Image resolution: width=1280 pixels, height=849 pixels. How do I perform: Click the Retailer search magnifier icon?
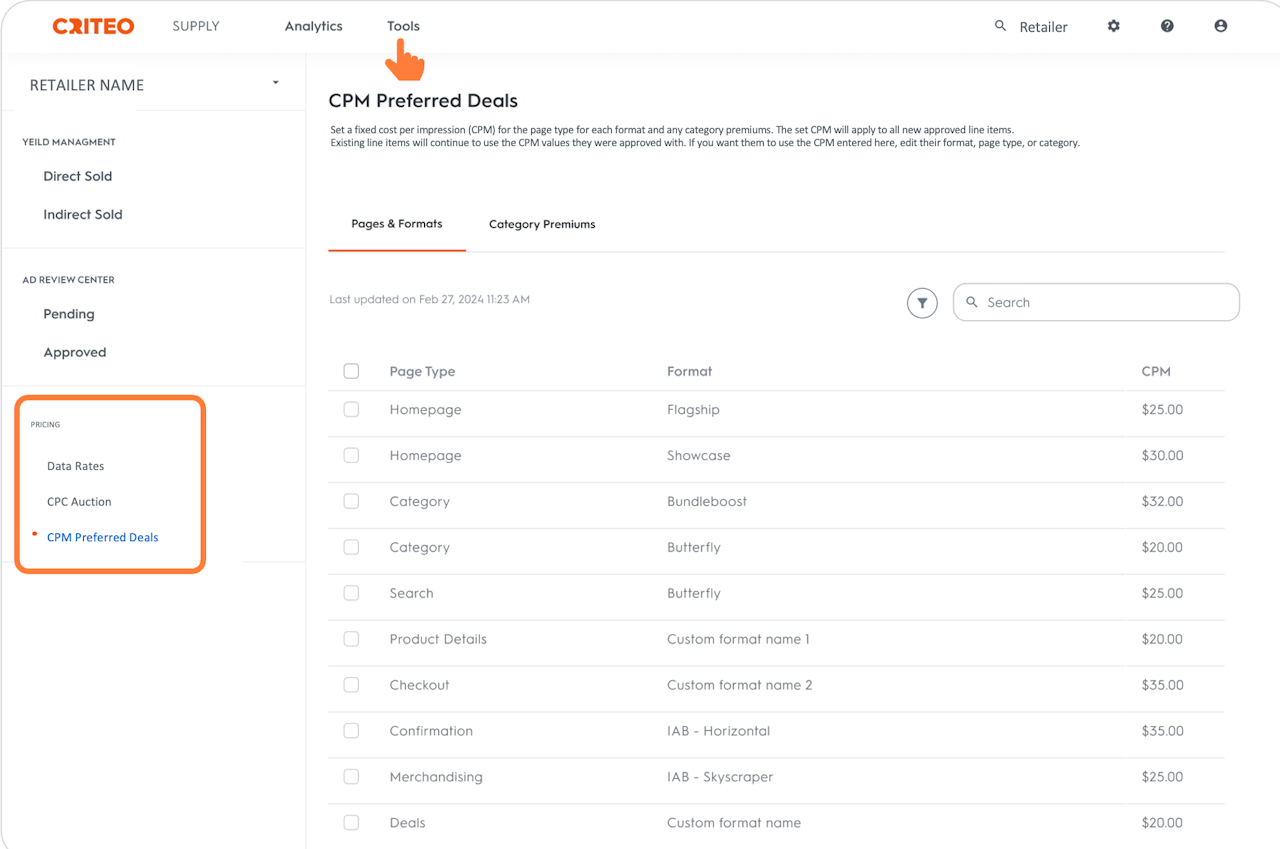point(1000,26)
